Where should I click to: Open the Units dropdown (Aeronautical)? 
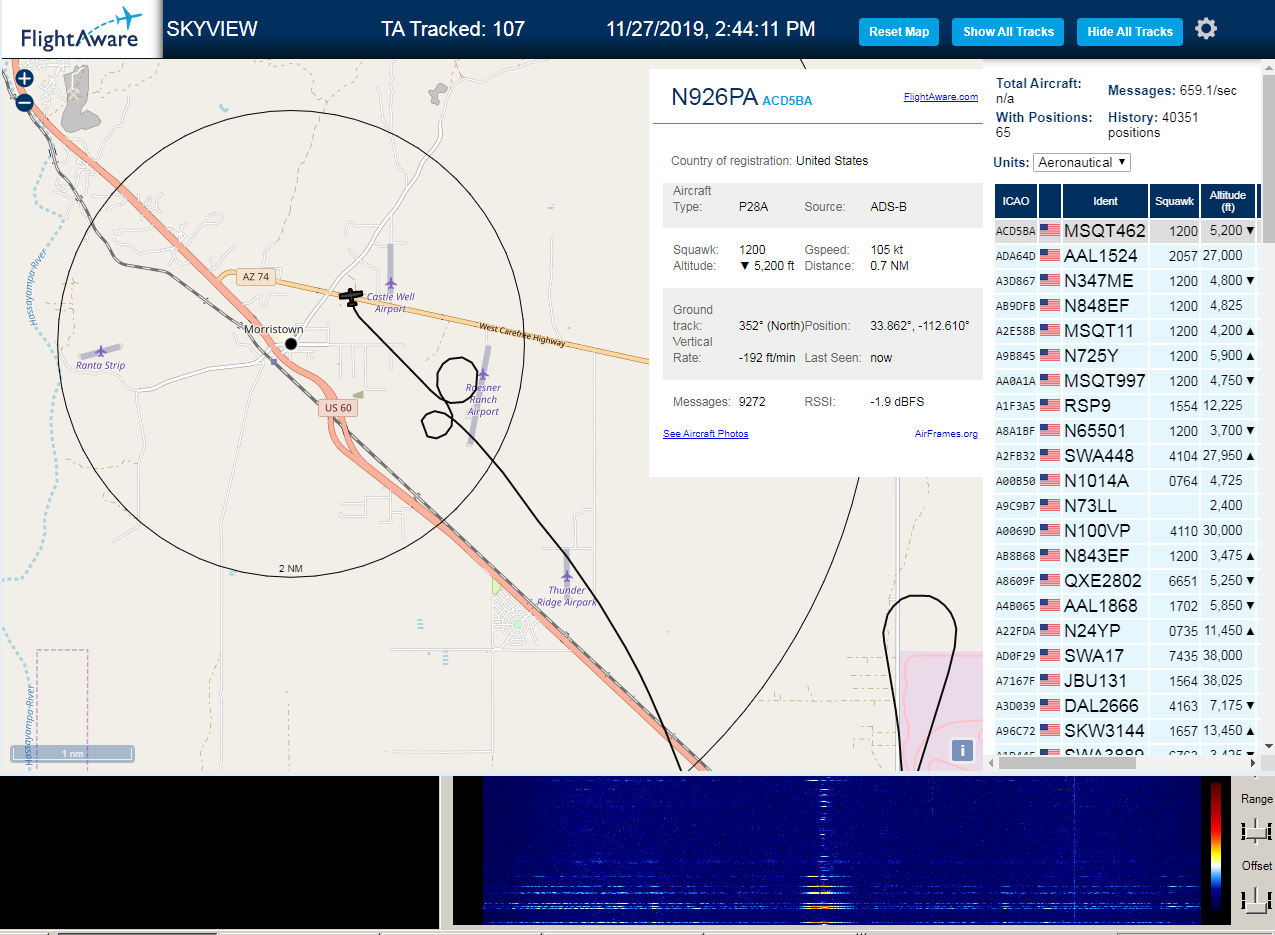click(1083, 162)
